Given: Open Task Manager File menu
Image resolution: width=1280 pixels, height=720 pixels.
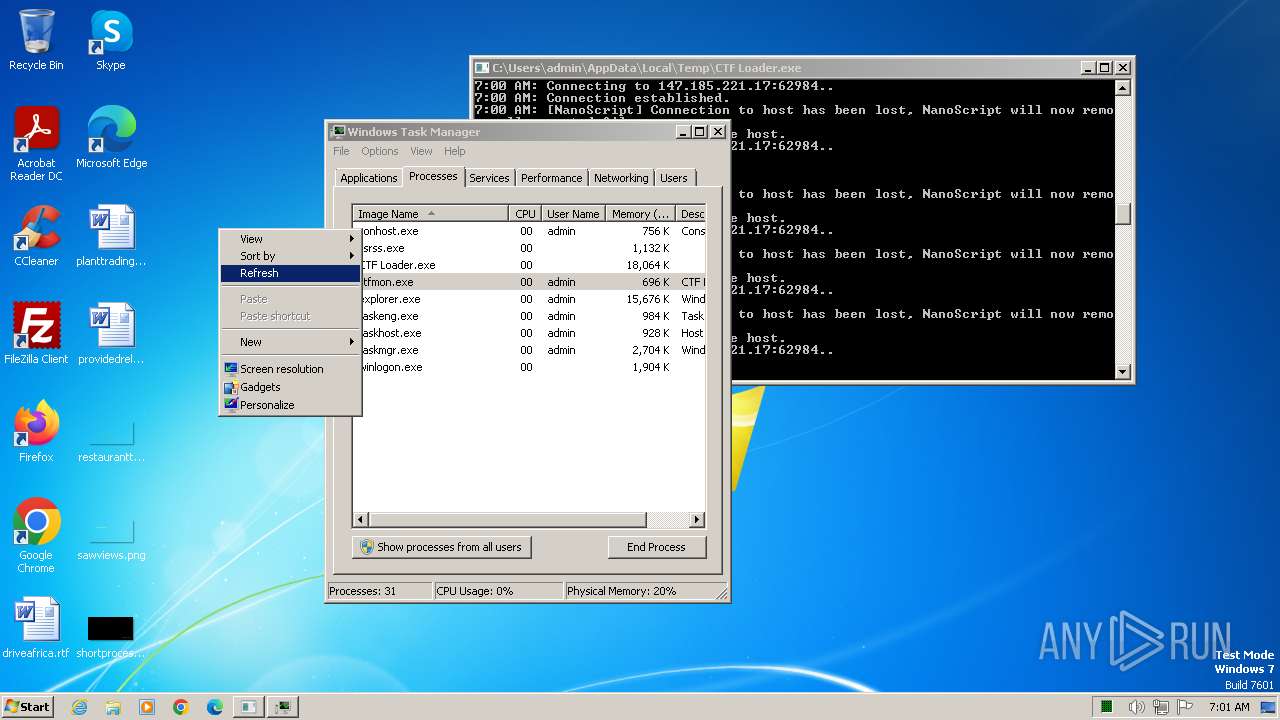Looking at the screenshot, I should point(341,151).
